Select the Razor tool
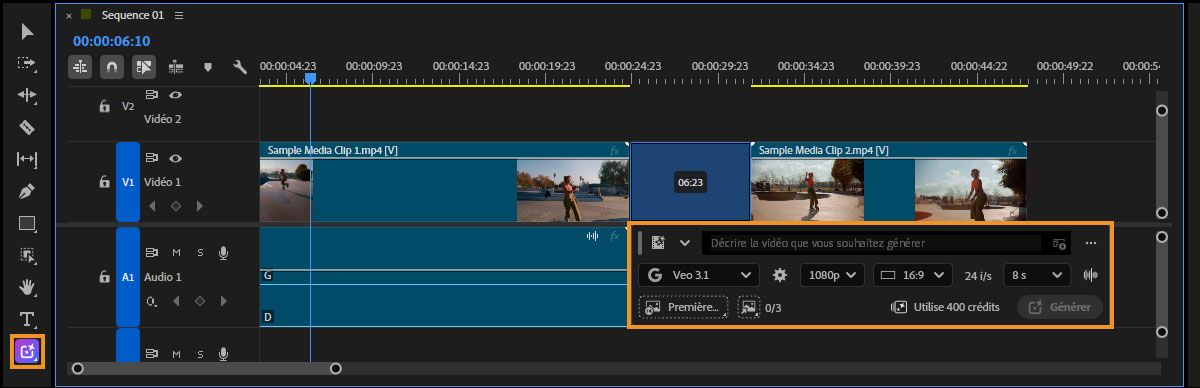The image size is (1200, 388). point(27,127)
